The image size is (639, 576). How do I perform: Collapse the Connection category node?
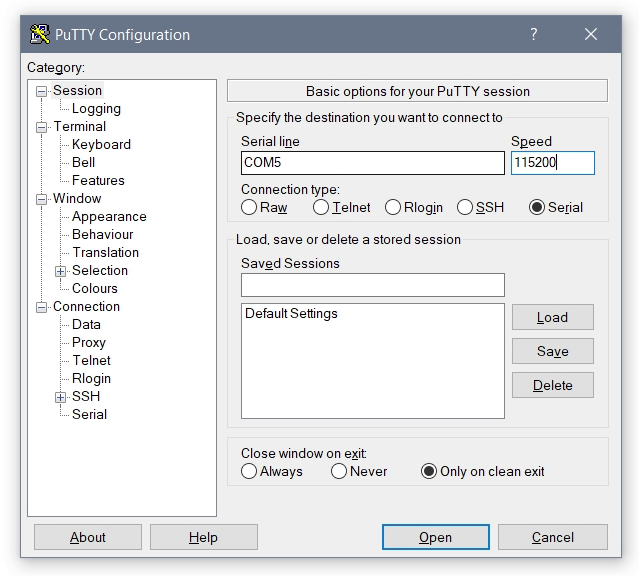click(x=42, y=307)
